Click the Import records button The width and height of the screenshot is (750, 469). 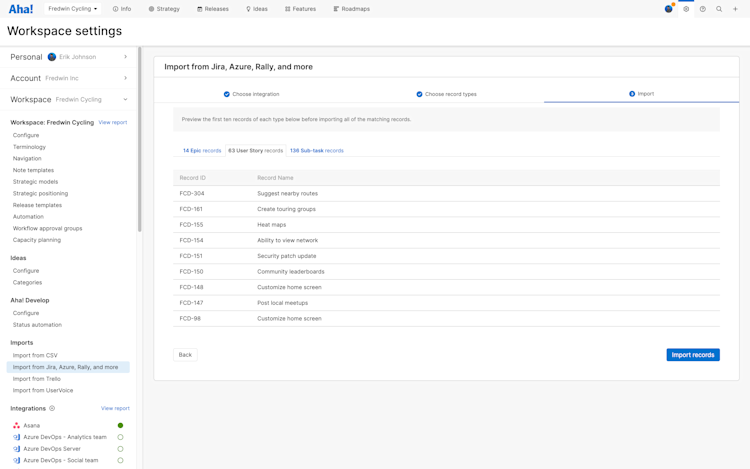(693, 355)
